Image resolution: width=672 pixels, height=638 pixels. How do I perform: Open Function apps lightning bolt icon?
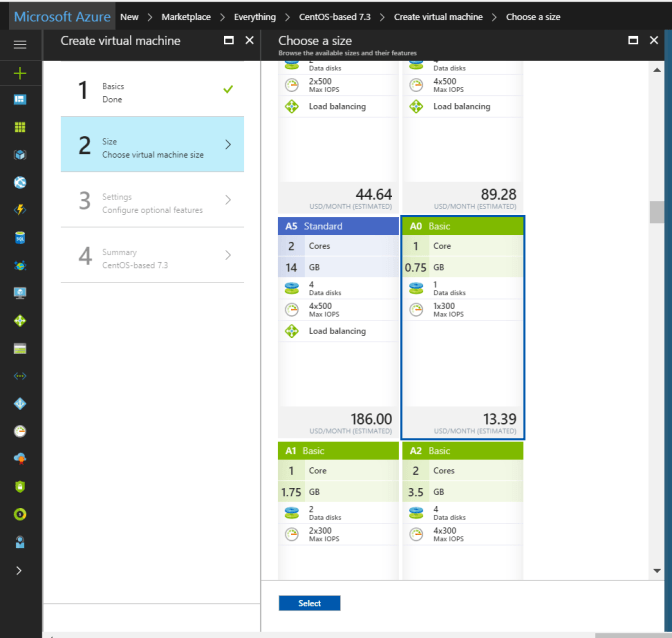(20, 210)
